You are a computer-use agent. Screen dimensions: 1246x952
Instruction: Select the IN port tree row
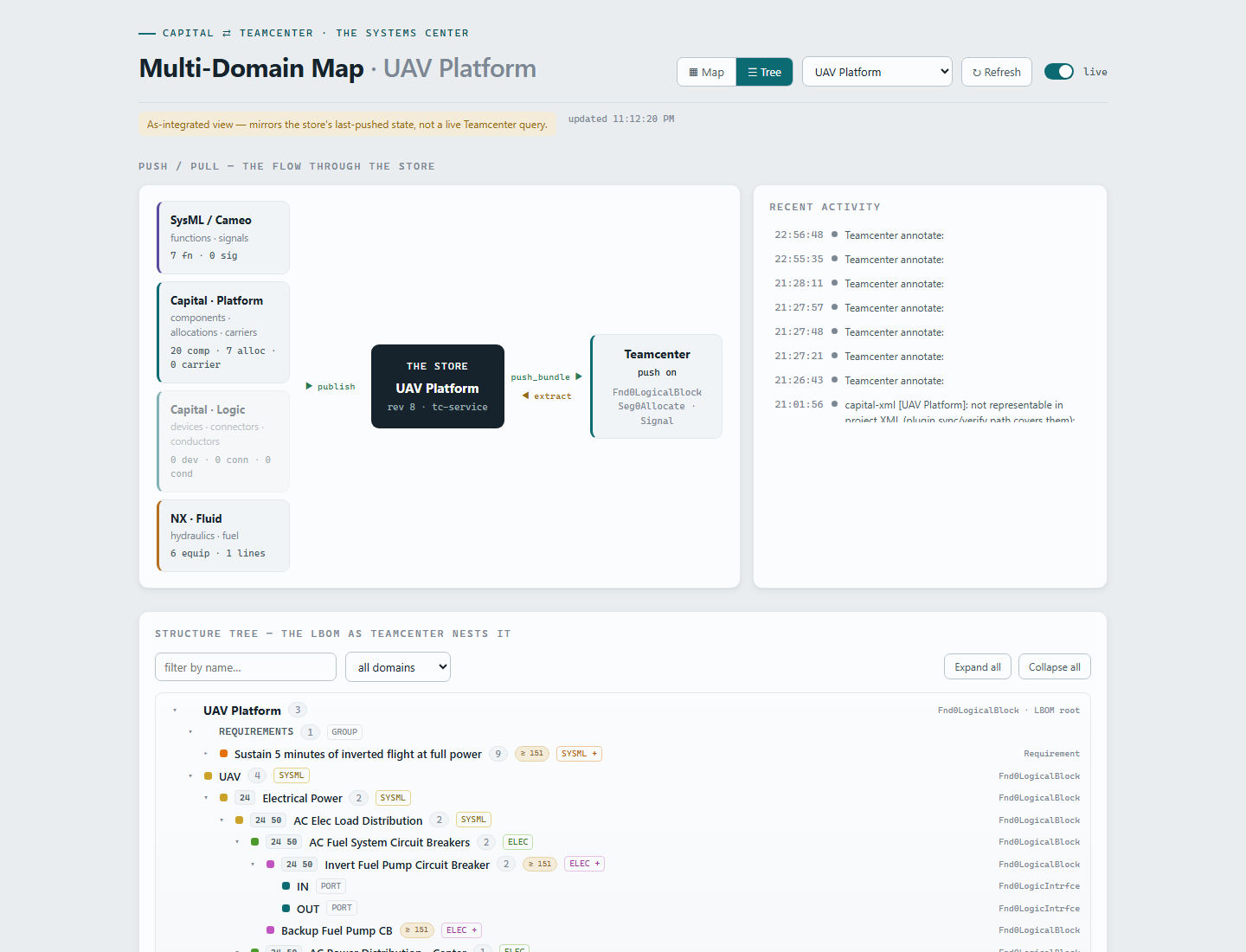coord(623,886)
